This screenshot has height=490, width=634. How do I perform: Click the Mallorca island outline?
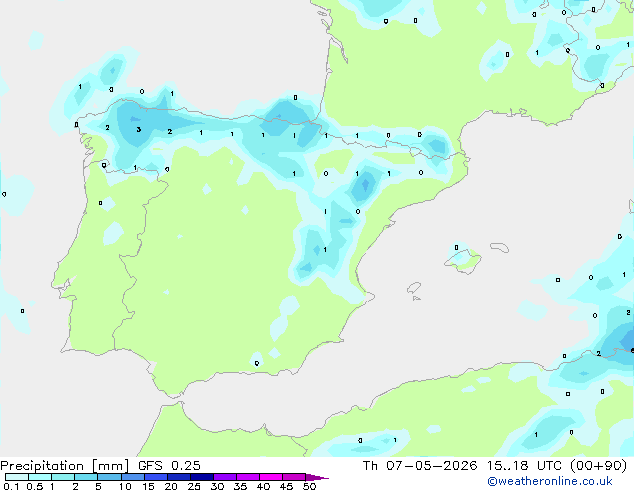tap(463, 262)
